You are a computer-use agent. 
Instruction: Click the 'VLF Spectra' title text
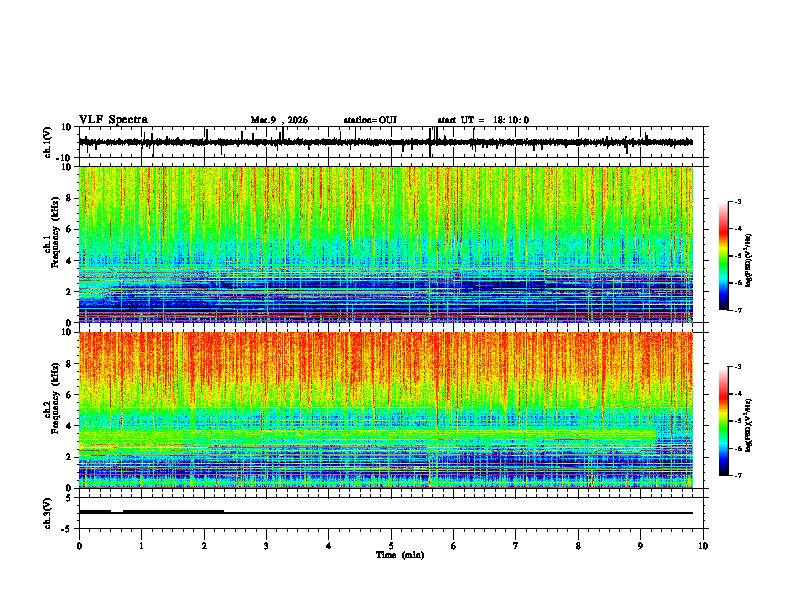pyautogui.click(x=113, y=120)
